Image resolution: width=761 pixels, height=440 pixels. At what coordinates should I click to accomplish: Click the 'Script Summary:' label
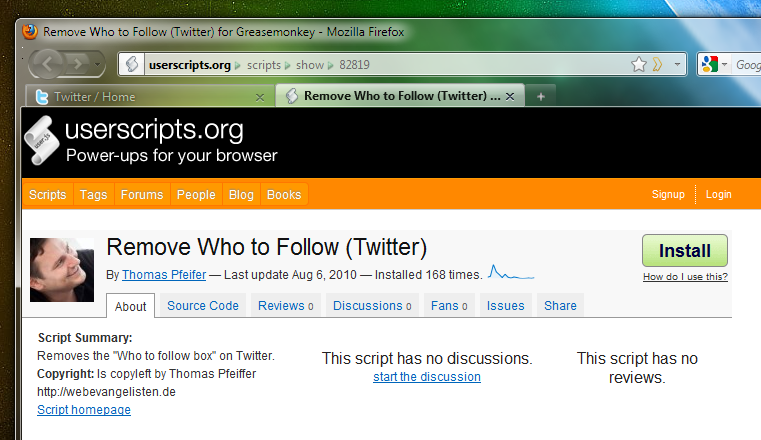(85, 338)
